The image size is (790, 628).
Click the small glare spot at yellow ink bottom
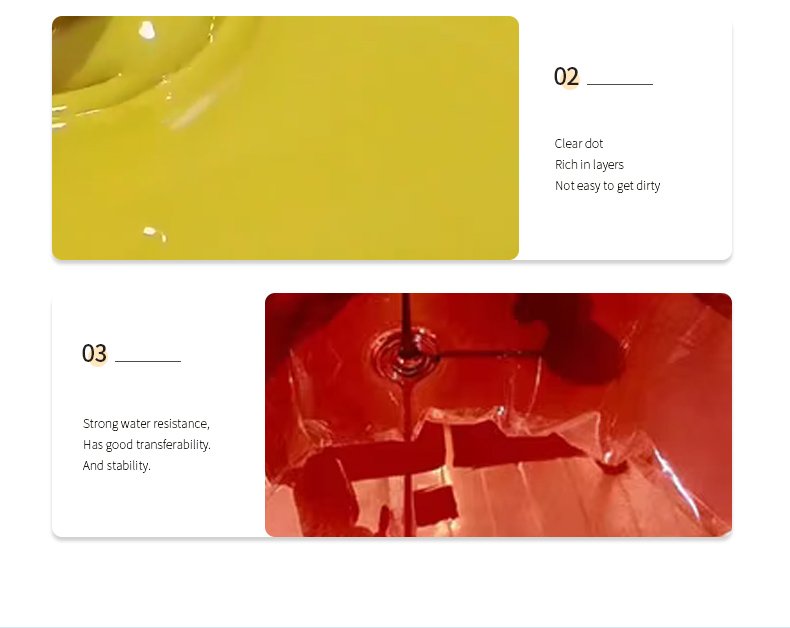[154, 233]
